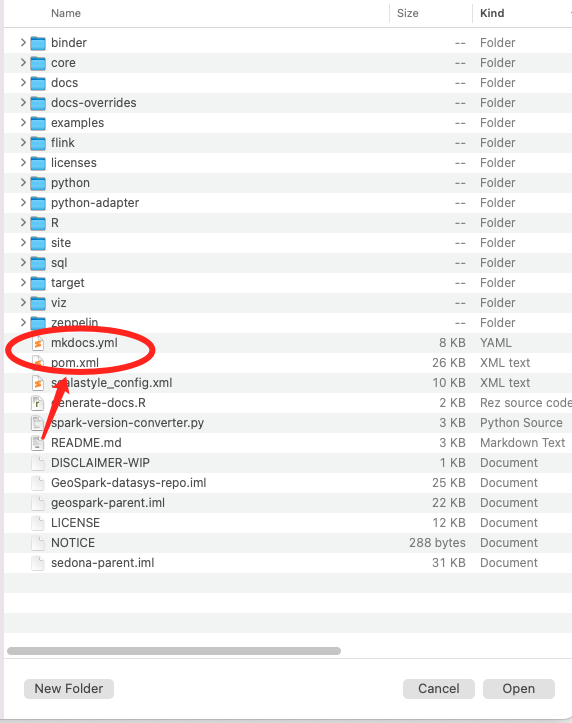Expand the target folder chevron
The height and width of the screenshot is (723, 572).
tap(23, 283)
